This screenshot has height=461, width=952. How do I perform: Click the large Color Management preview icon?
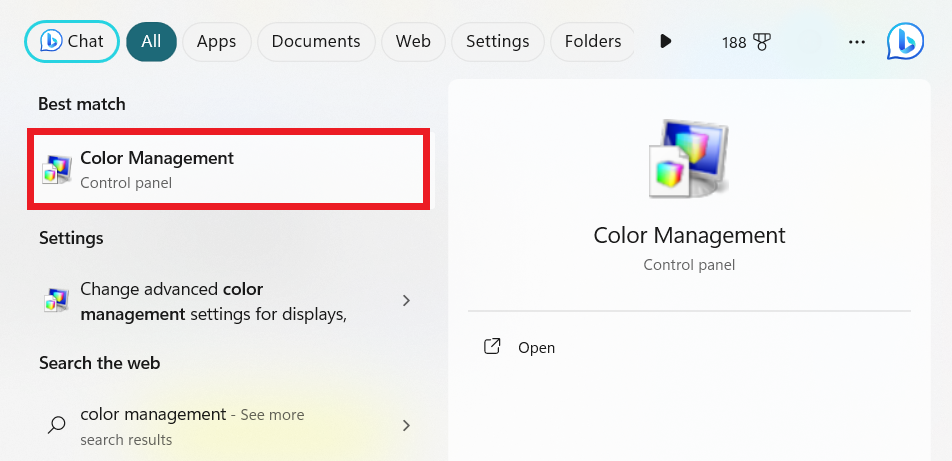pyautogui.click(x=689, y=158)
